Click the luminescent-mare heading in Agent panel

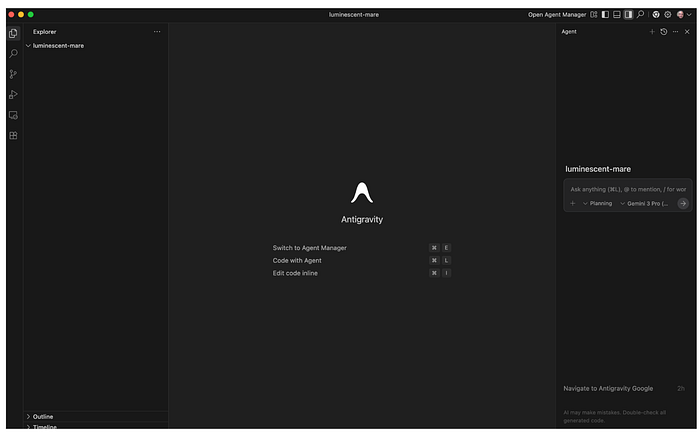click(x=598, y=169)
